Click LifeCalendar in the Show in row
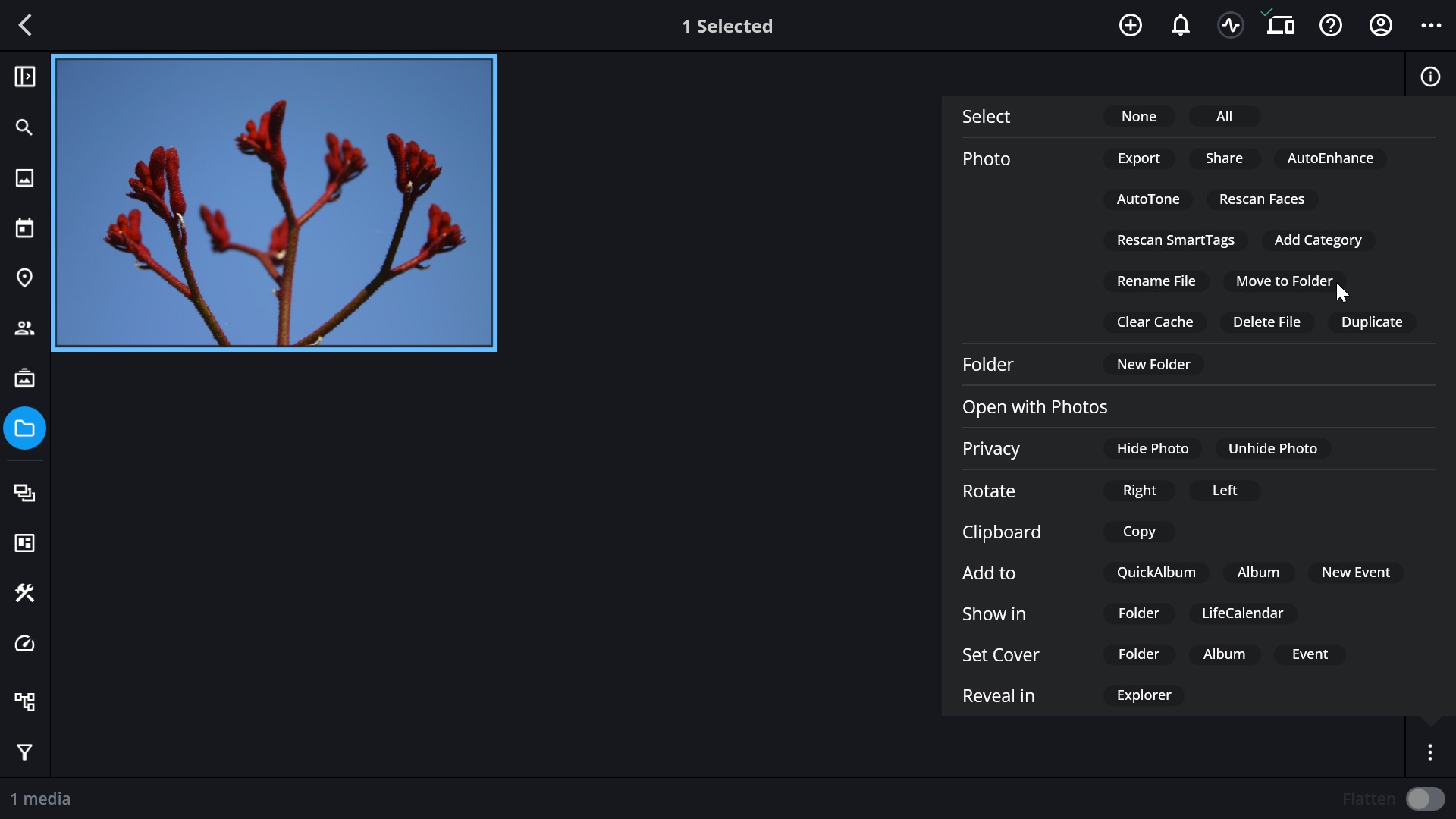Viewport: 1456px width, 819px height. coord(1242,613)
